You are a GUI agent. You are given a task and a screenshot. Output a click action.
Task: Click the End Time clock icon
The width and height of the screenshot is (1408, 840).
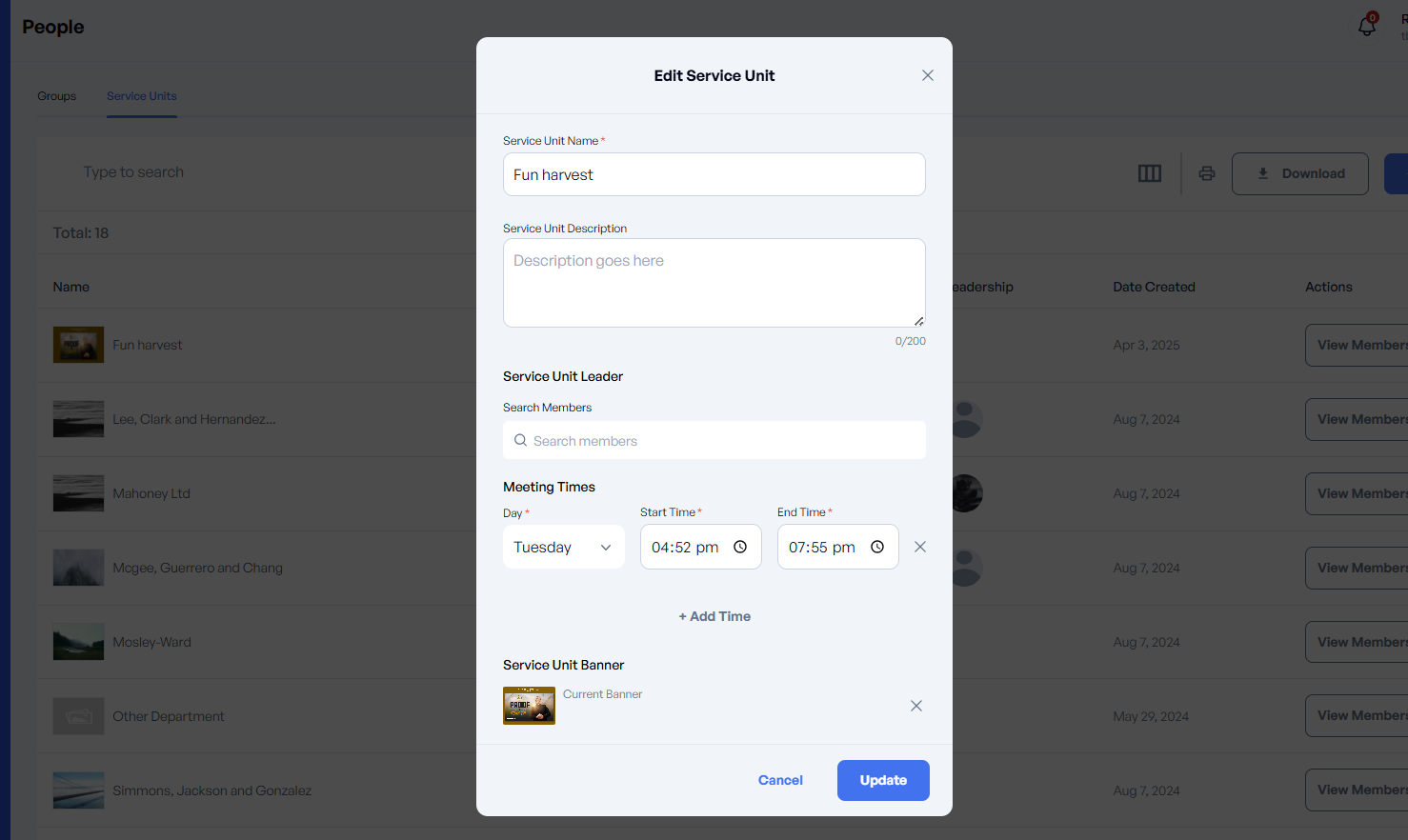tap(877, 547)
